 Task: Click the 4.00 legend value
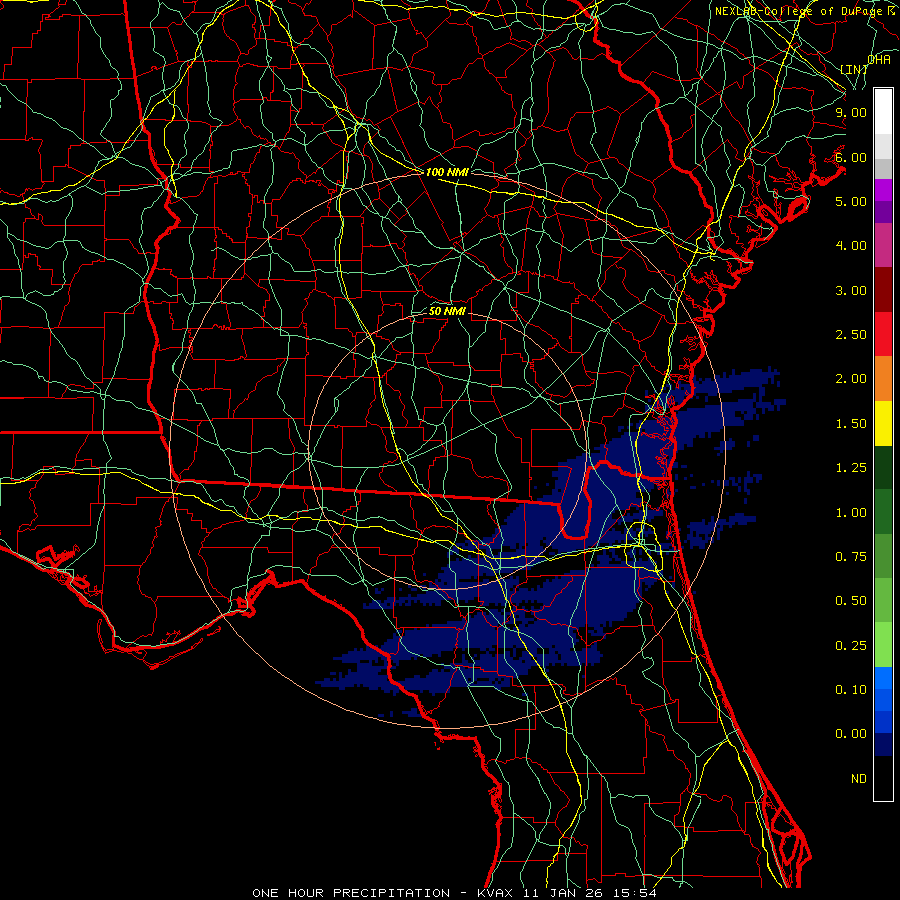851,246
